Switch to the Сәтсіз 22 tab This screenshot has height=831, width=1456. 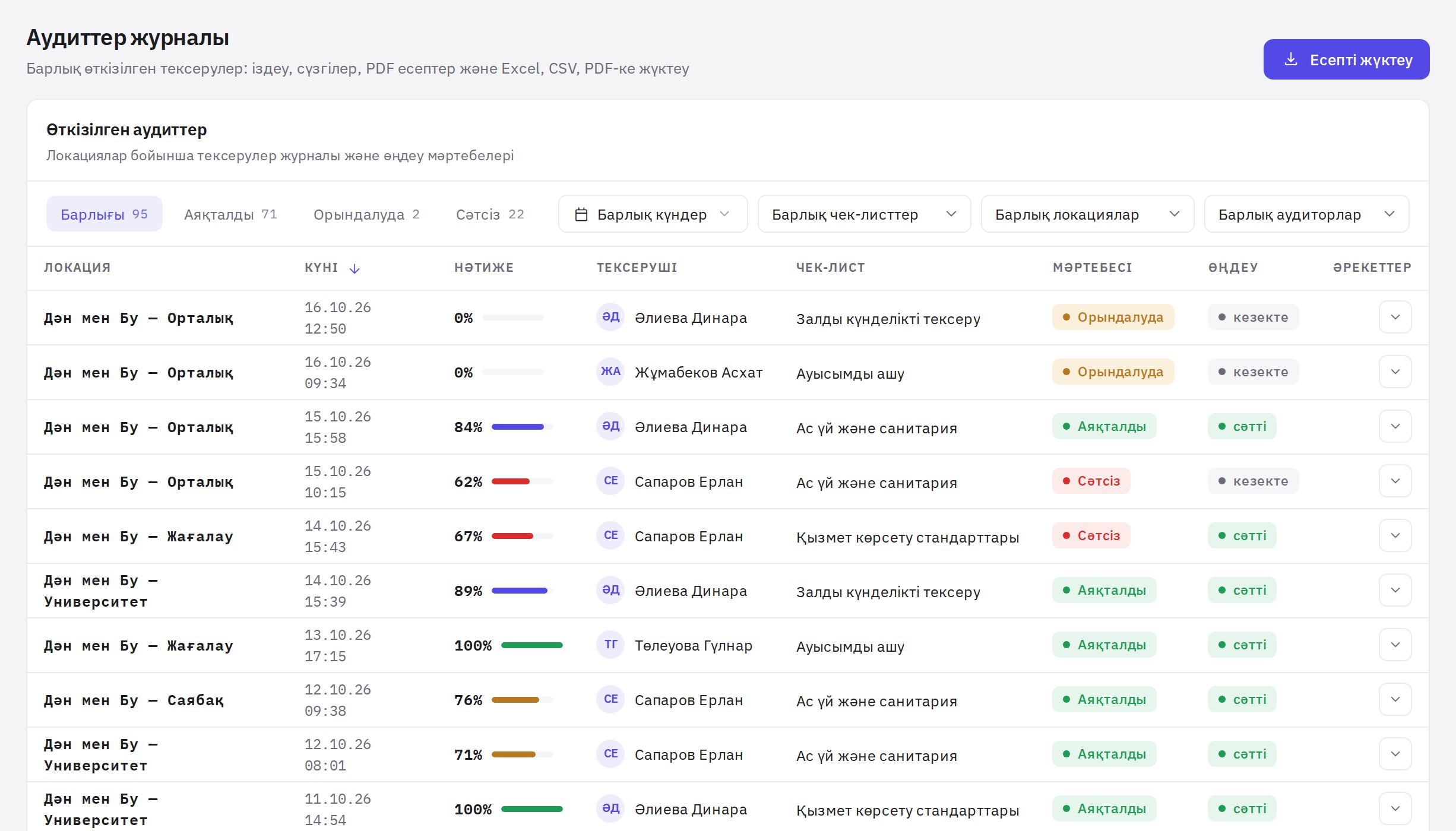(490, 214)
